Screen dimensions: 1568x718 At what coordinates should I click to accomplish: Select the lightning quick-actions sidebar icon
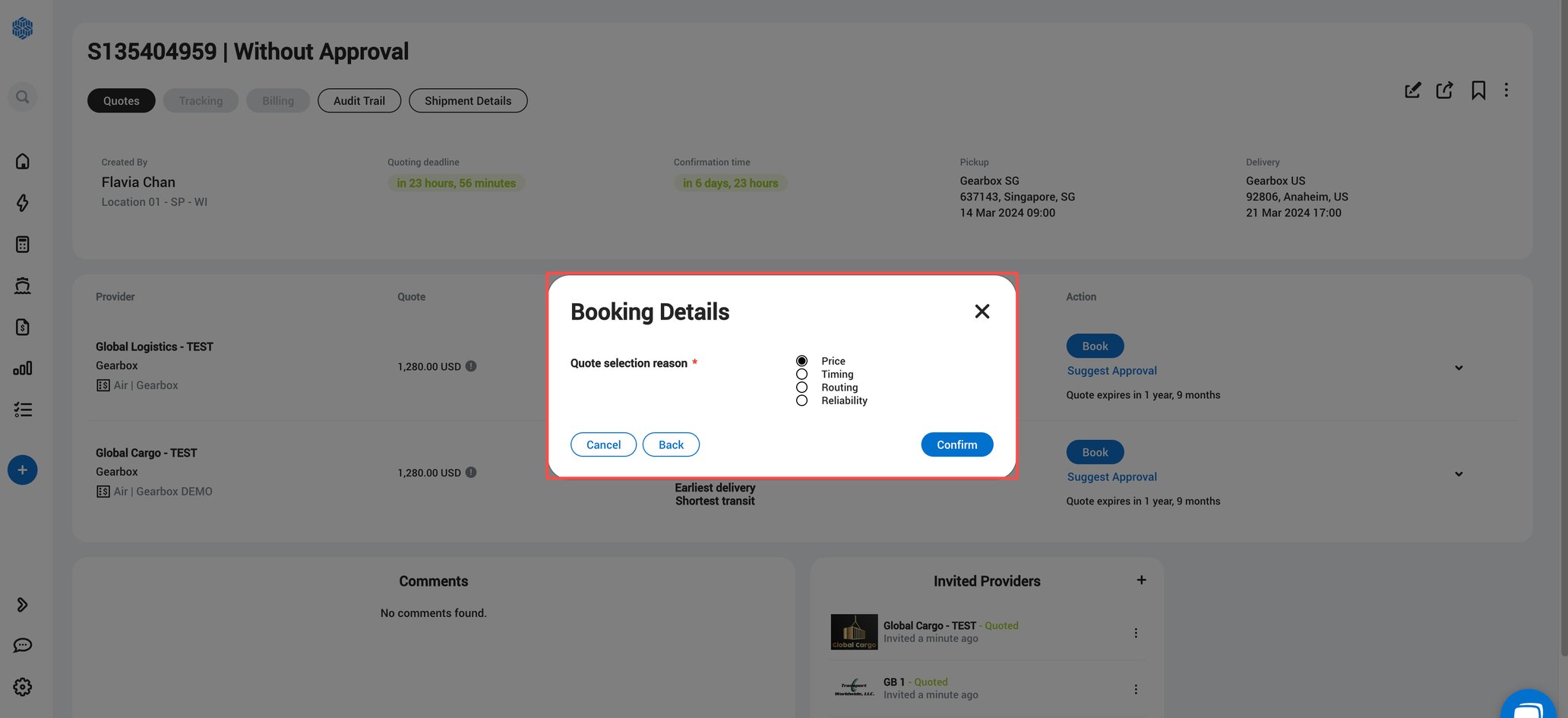(22, 204)
